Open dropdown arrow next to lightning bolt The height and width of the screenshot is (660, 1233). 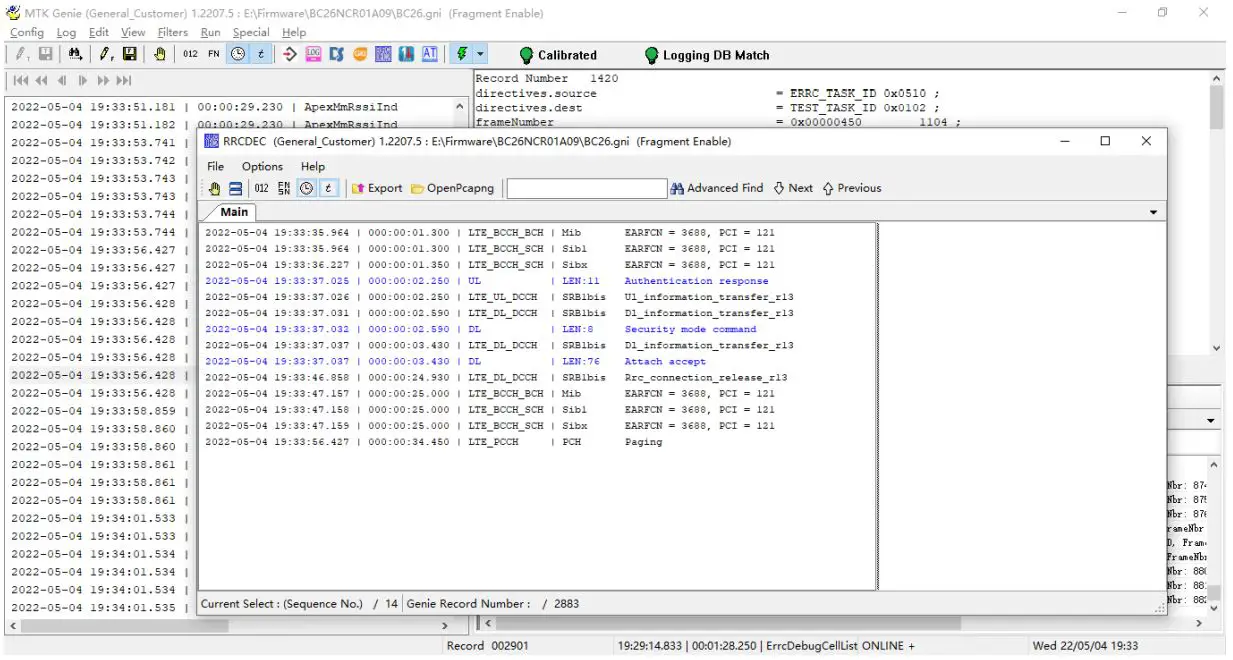481,54
